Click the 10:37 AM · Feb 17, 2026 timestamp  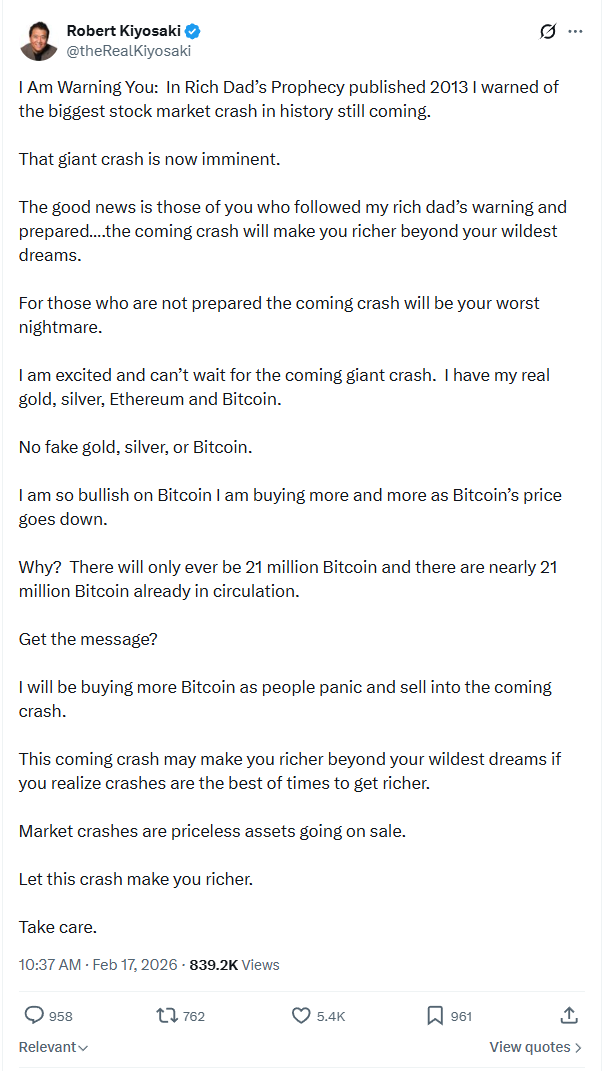(98, 965)
